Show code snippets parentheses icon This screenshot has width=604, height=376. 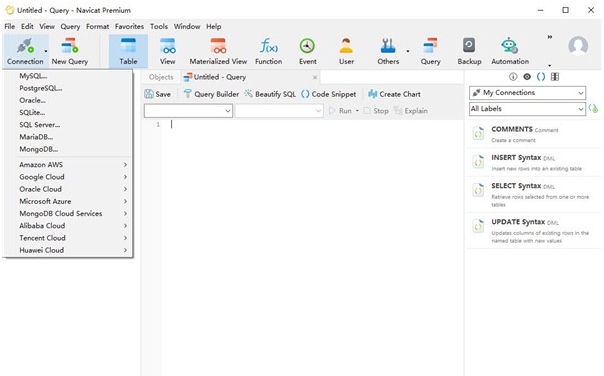[x=541, y=77]
